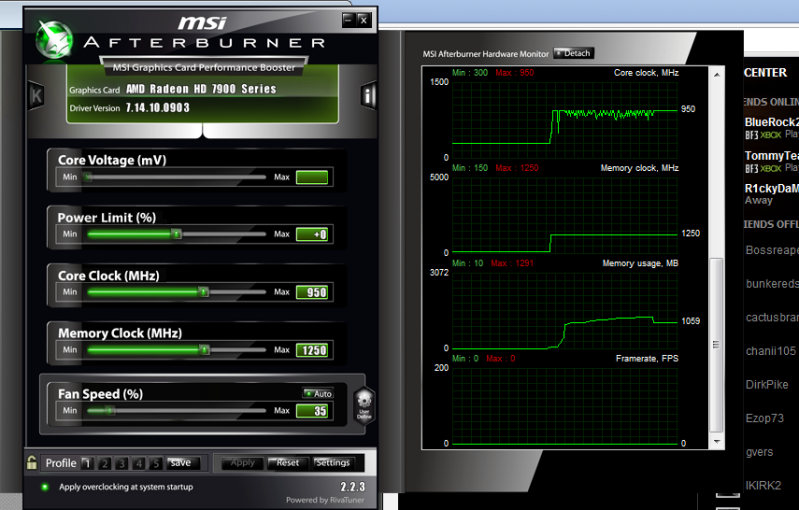Open the graphics card info i button
This screenshot has height=510, width=799.
tap(368, 95)
